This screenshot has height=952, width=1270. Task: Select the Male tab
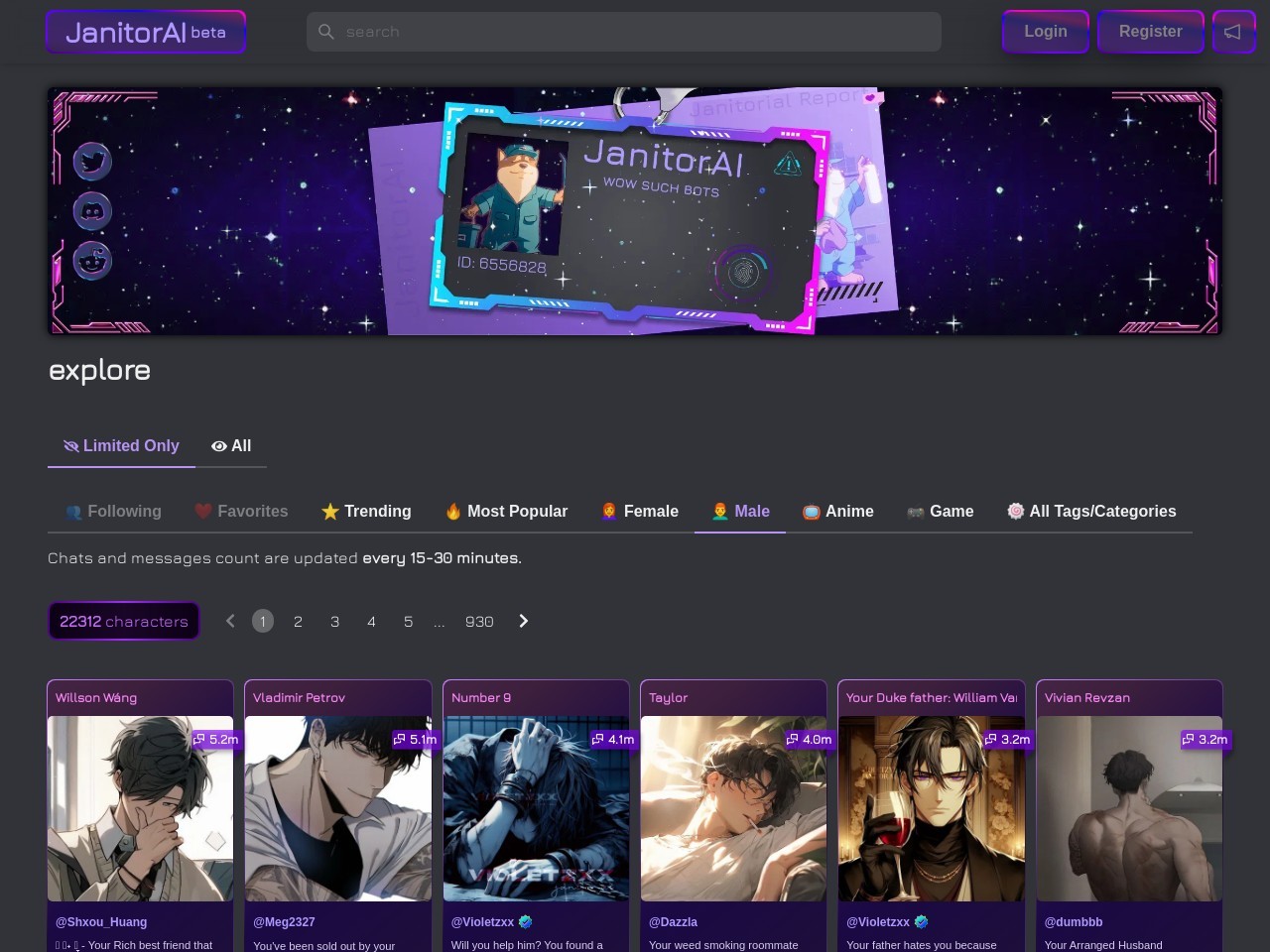(x=740, y=512)
